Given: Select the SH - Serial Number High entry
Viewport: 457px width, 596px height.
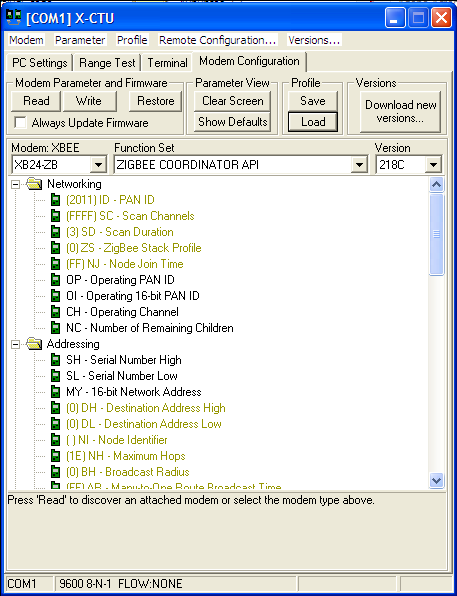Looking at the screenshot, I should [x=124, y=360].
